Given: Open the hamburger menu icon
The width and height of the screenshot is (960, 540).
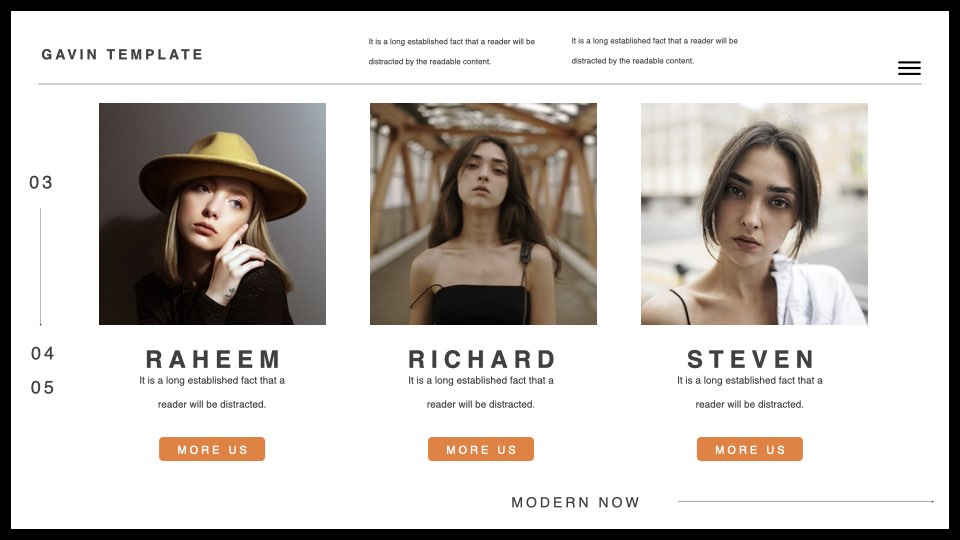Looking at the screenshot, I should (x=909, y=68).
